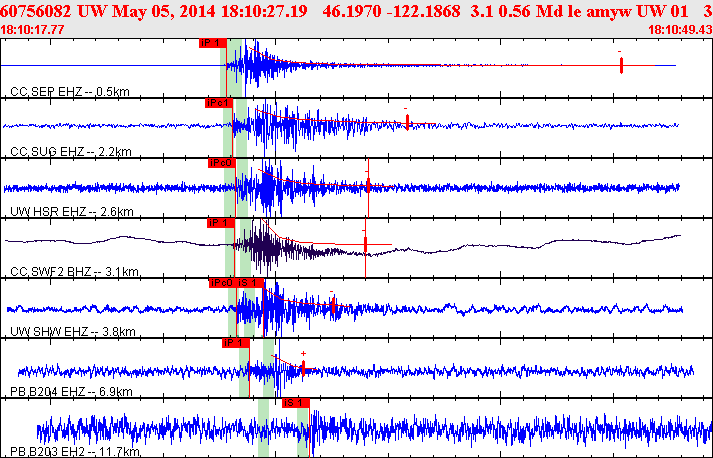Click the red coda end marker on UW.SHW trace
The image size is (713, 458).
coord(332,304)
